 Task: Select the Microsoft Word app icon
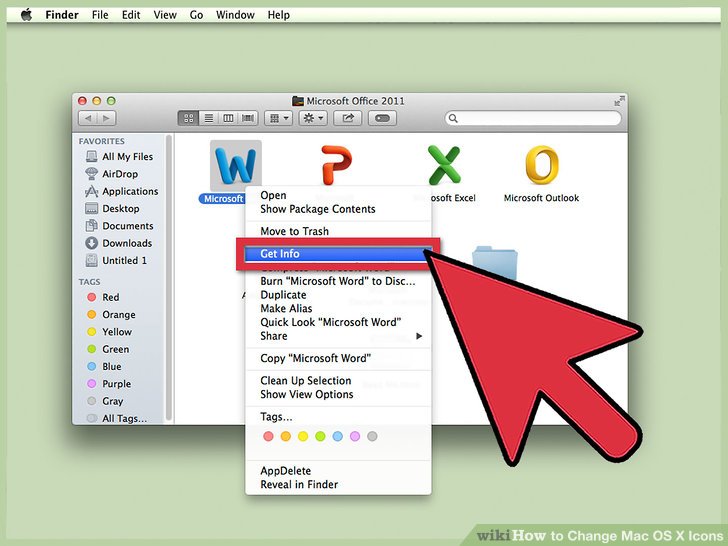click(x=236, y=165)
